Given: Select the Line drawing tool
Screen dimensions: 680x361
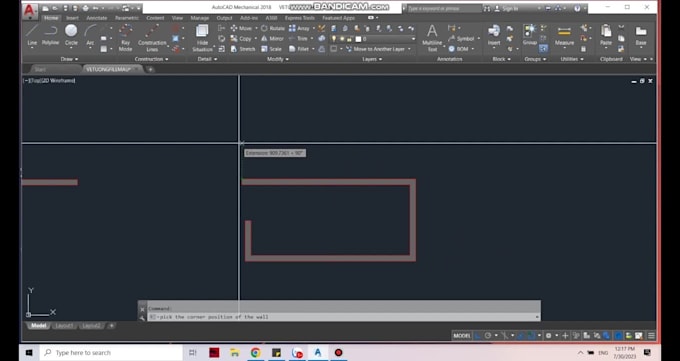Looking at the screenshot, I should pyautogui.click(x=32, y=35).
